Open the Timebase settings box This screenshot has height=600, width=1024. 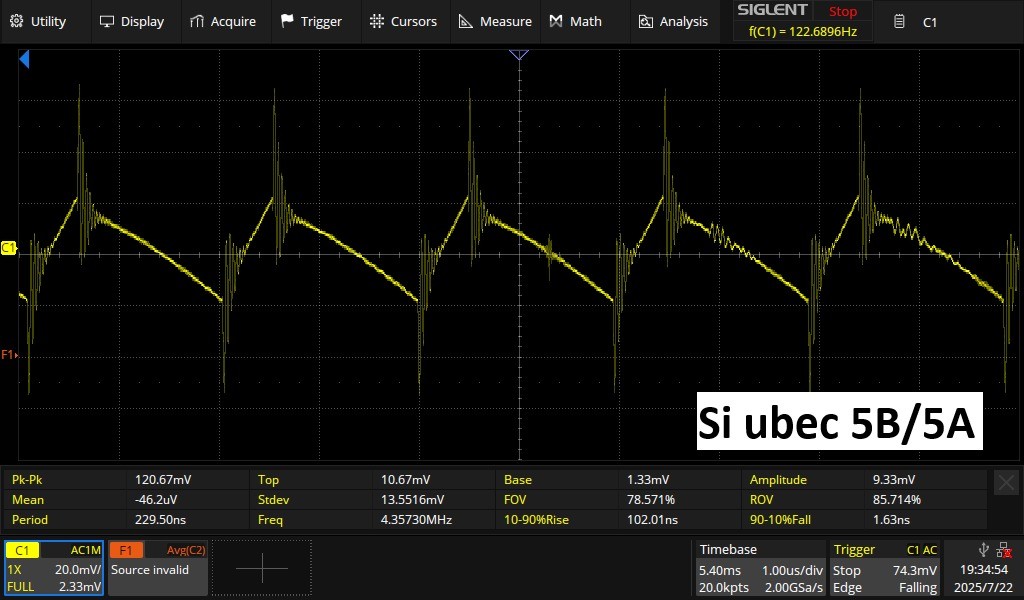[x=760, y=568]
